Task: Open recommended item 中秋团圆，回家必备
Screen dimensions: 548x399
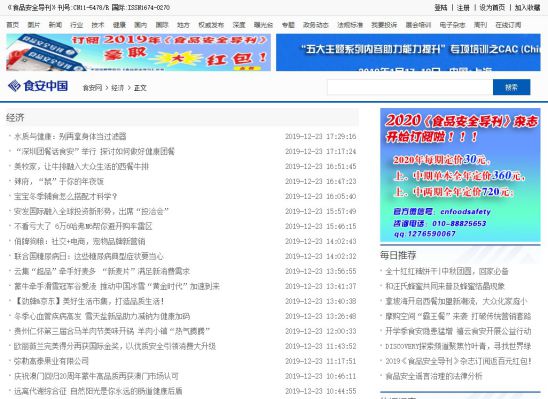Action: tap(447, 271)
